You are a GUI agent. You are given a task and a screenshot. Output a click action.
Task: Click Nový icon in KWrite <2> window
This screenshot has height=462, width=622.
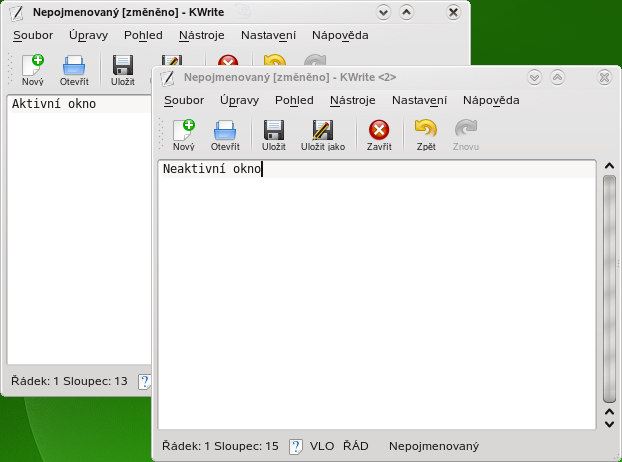pyautogui.click(x=184, y=130)
